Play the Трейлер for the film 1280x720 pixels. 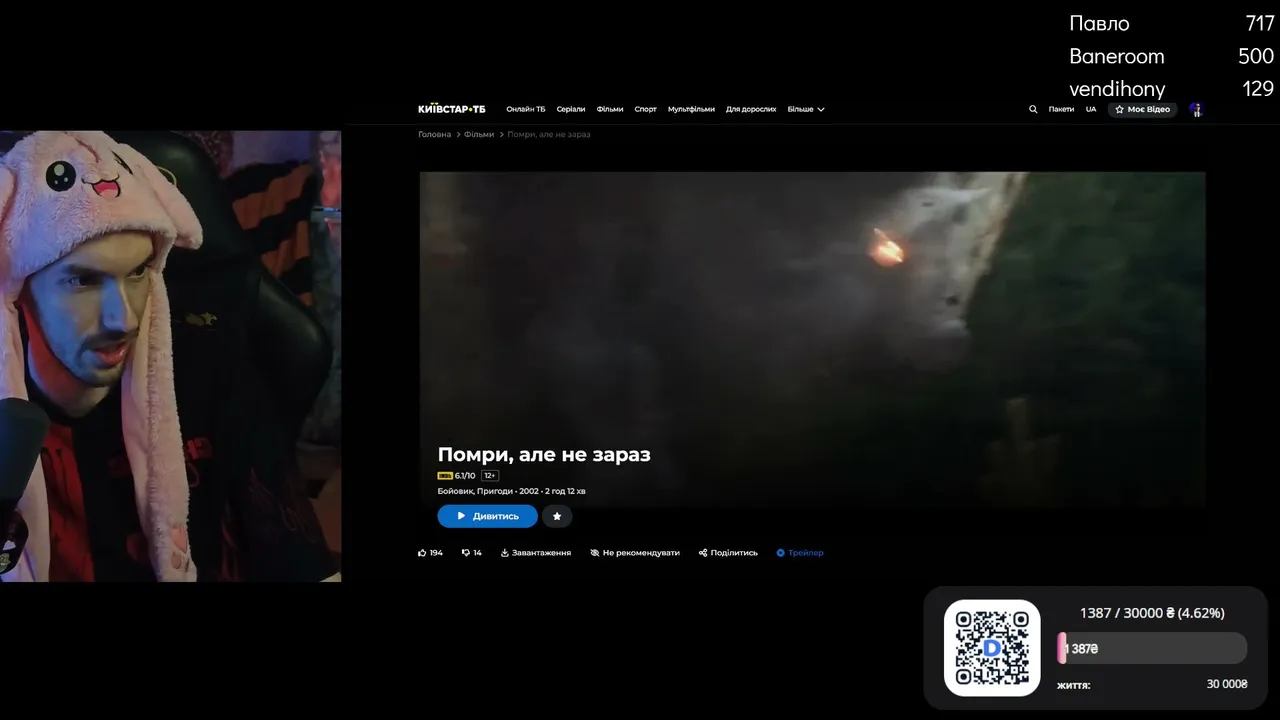(800, 552)
